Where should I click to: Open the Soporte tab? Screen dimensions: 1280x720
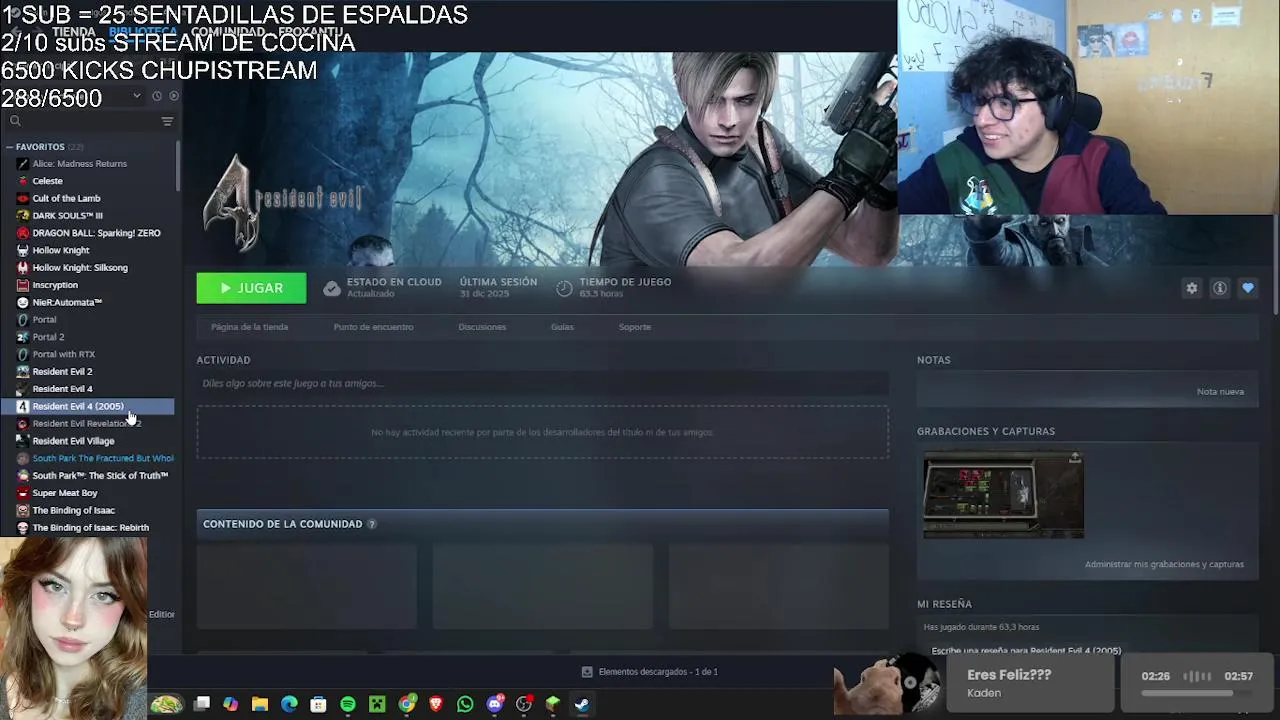[x=635, y=327]
